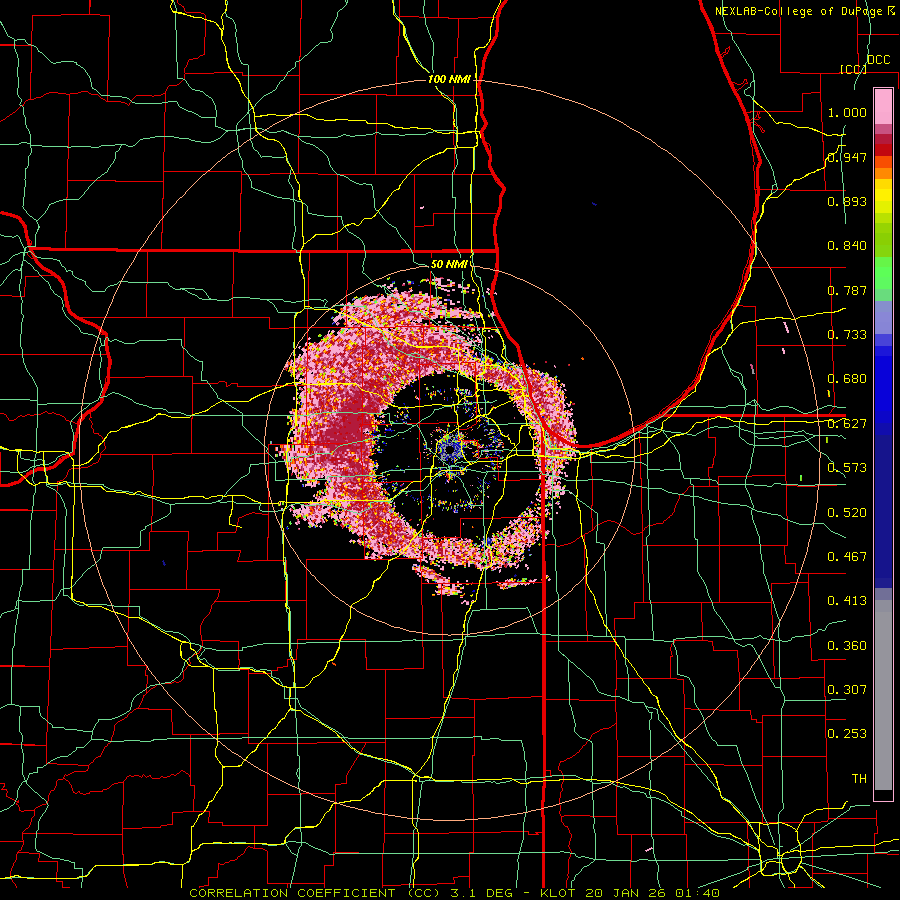Pick the light pink segment of color bar
The height and width of the screenshot is (900, 900).
[x=883, y=106]
